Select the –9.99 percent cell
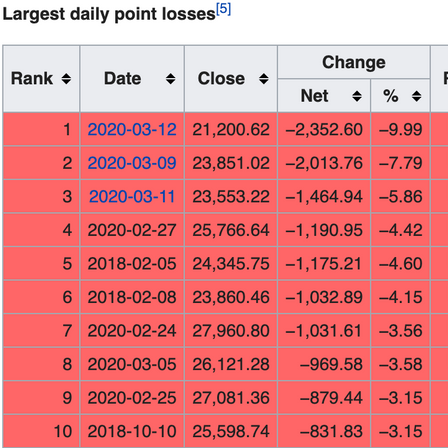The image size is (448, 448). click(400, 129)
